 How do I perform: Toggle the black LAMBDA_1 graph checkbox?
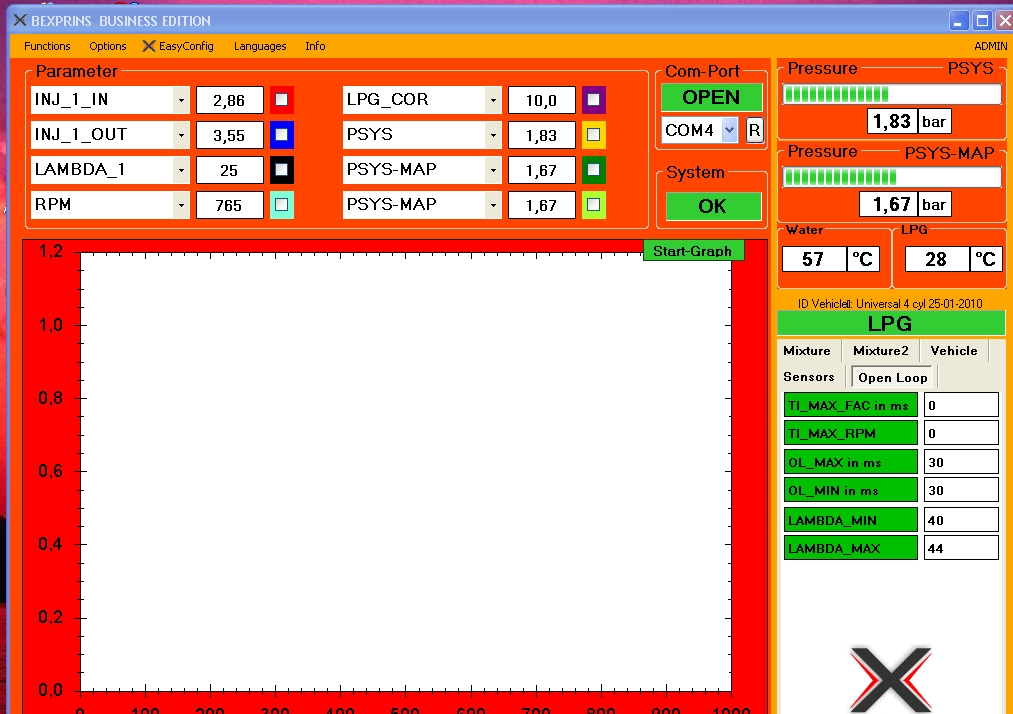coord(282,170)
